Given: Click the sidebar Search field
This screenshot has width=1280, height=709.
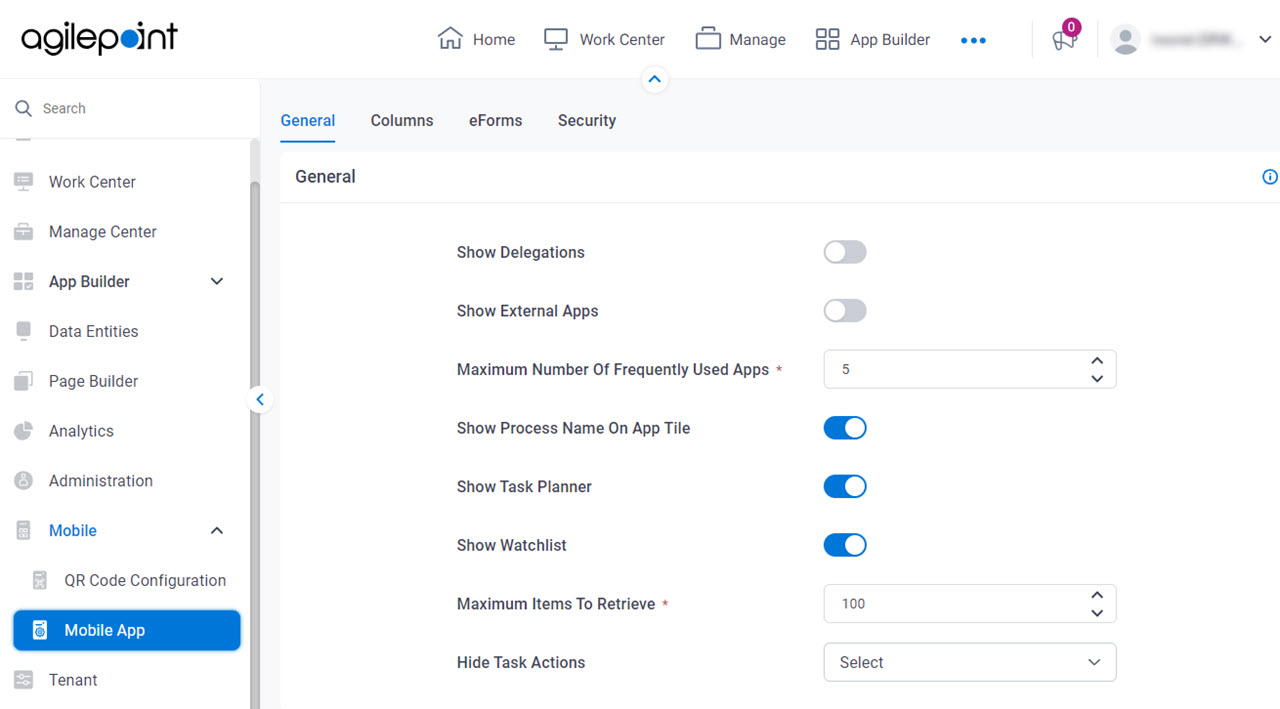Looking at the screenshot, I should tap(130, 108).
